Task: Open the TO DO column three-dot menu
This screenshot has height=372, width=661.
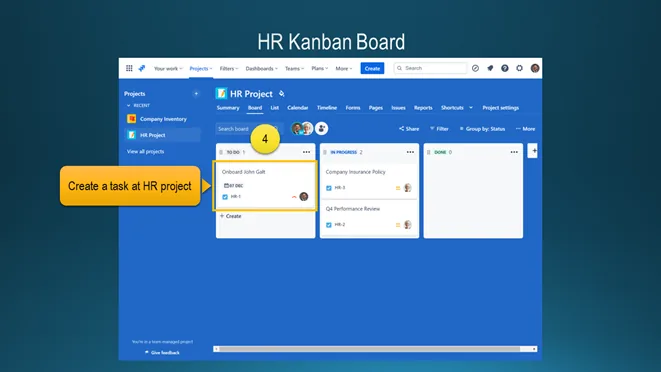Action: pyautogui.click(x=306, y=152)
